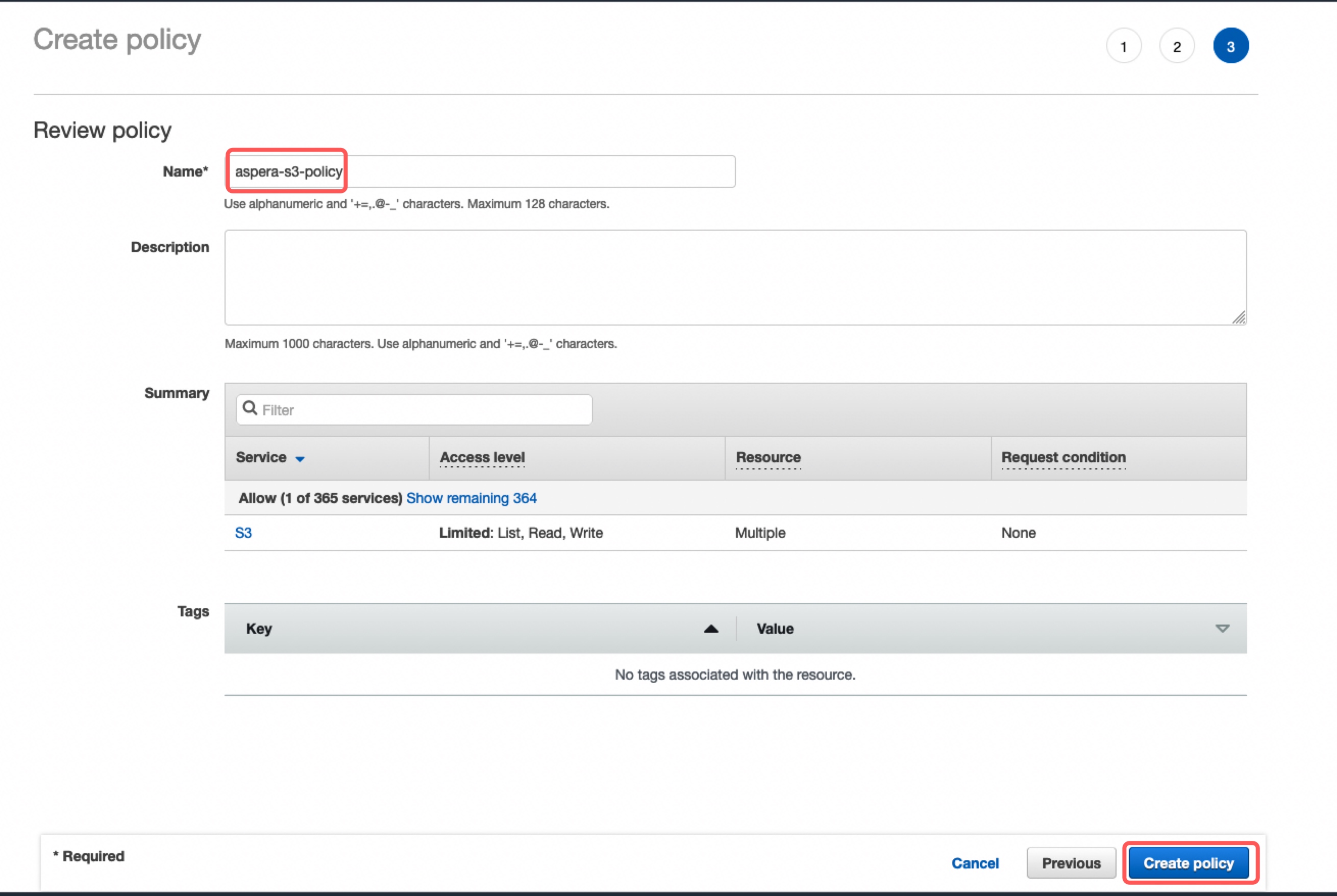
Task: Sort tags by Key ascending arrow
Action: coord(711,629)
